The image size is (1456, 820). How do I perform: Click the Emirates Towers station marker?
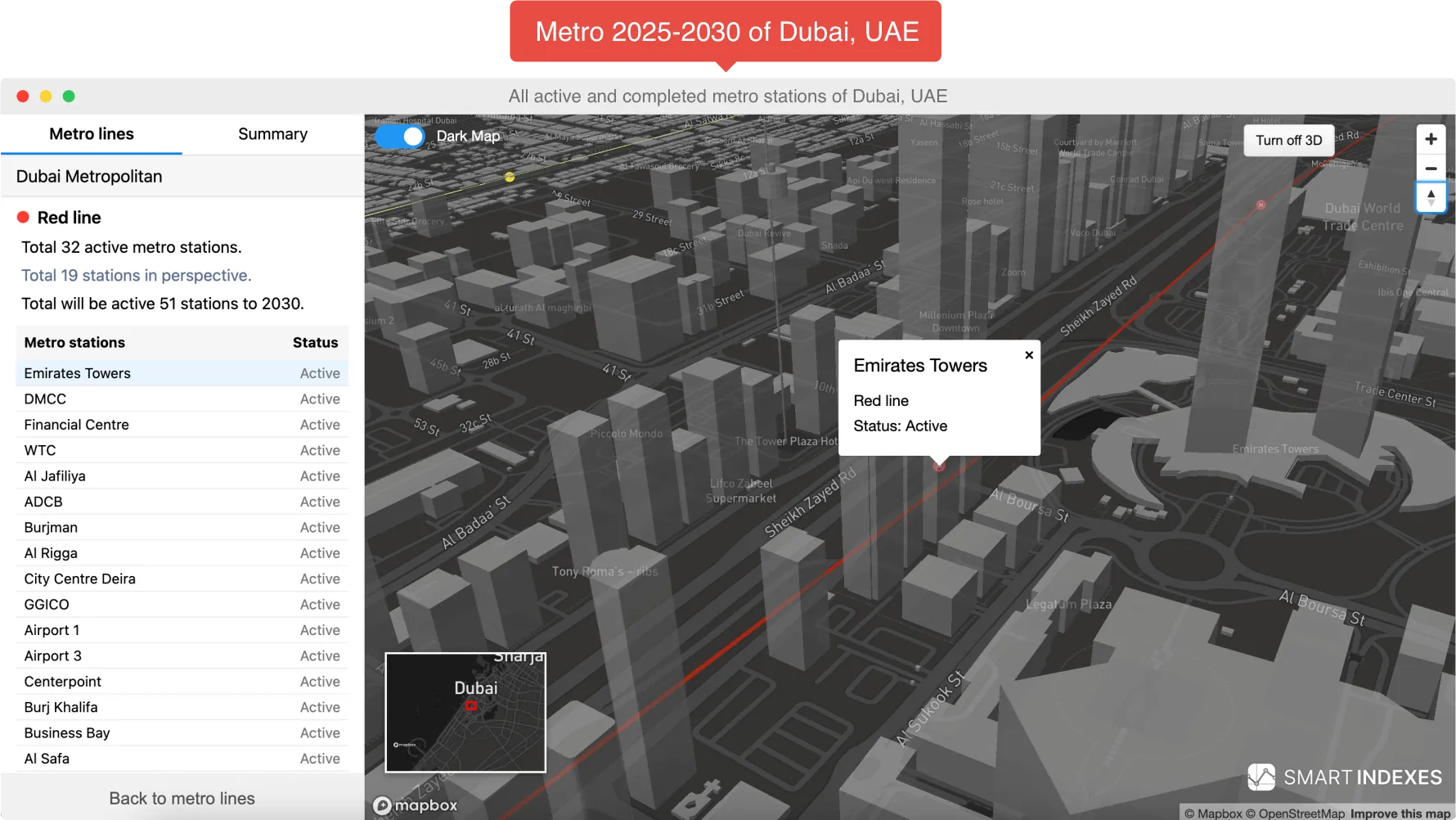[x=939, y=466]
